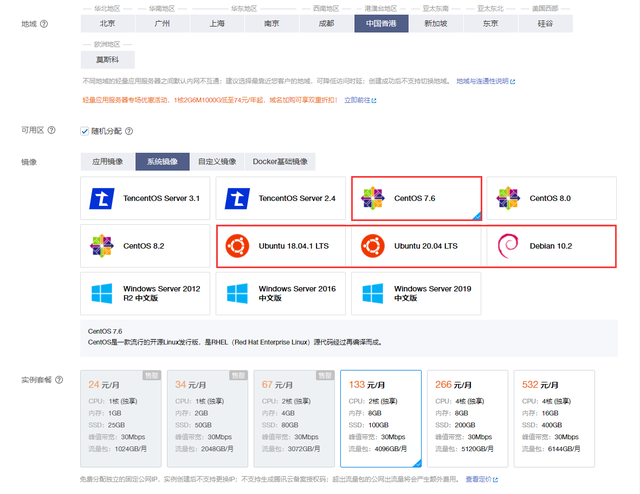
Task: Click help icon next to 随机分配
Action: [129, 131]
